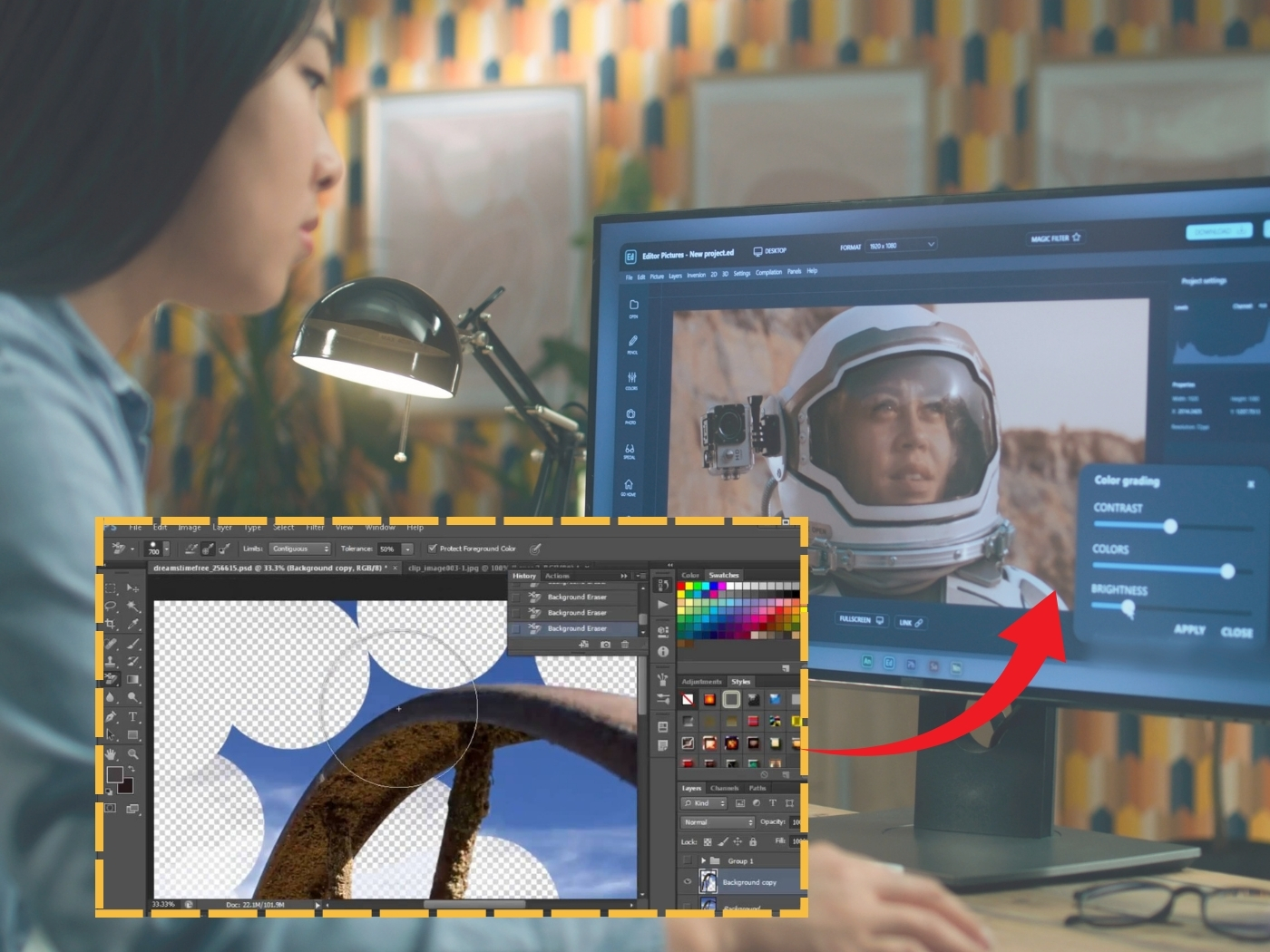The height and width of the screenshot is (952, 1270).
Task: Create new snapshot camera icon in History
Action: coord(605,645)
